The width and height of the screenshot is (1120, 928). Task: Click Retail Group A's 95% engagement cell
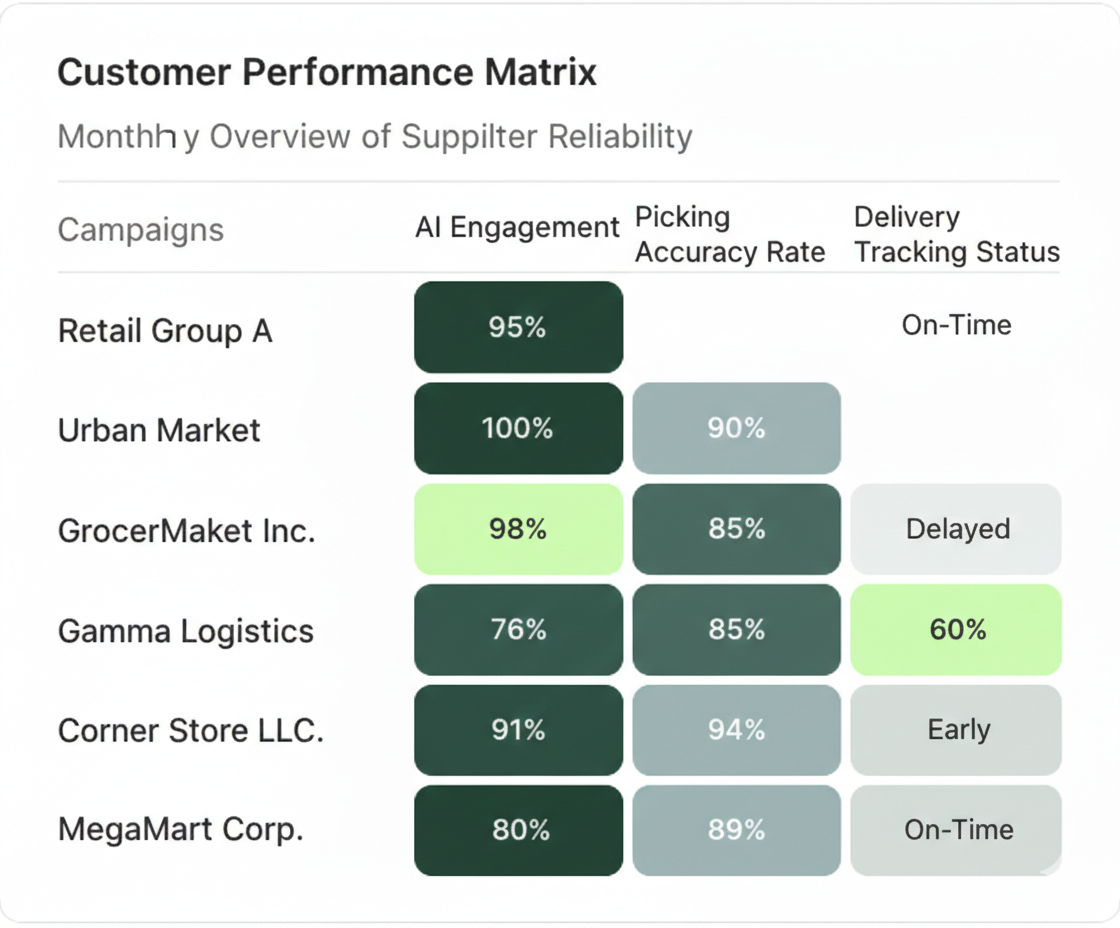click(x=518, y=327)
